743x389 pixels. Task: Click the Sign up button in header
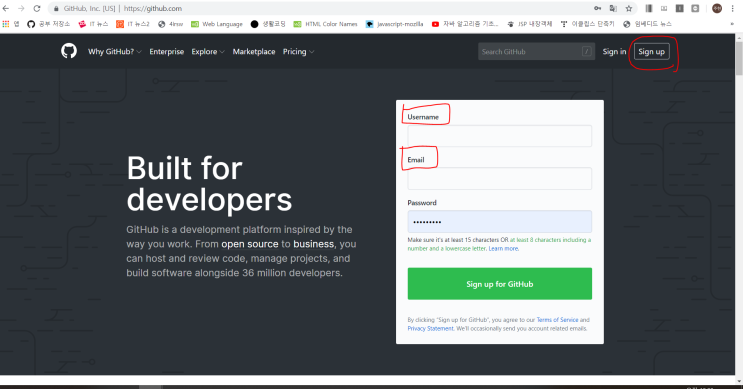(x=652, y=52)
